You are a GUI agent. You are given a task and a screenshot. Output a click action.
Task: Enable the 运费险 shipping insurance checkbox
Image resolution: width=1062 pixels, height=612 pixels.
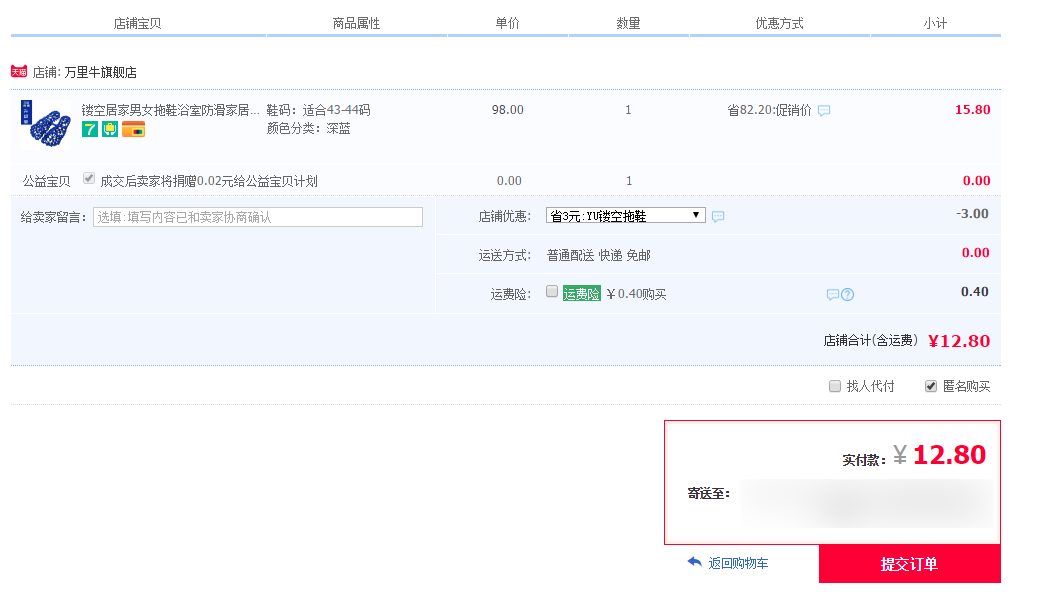click(x=552, y=292)
